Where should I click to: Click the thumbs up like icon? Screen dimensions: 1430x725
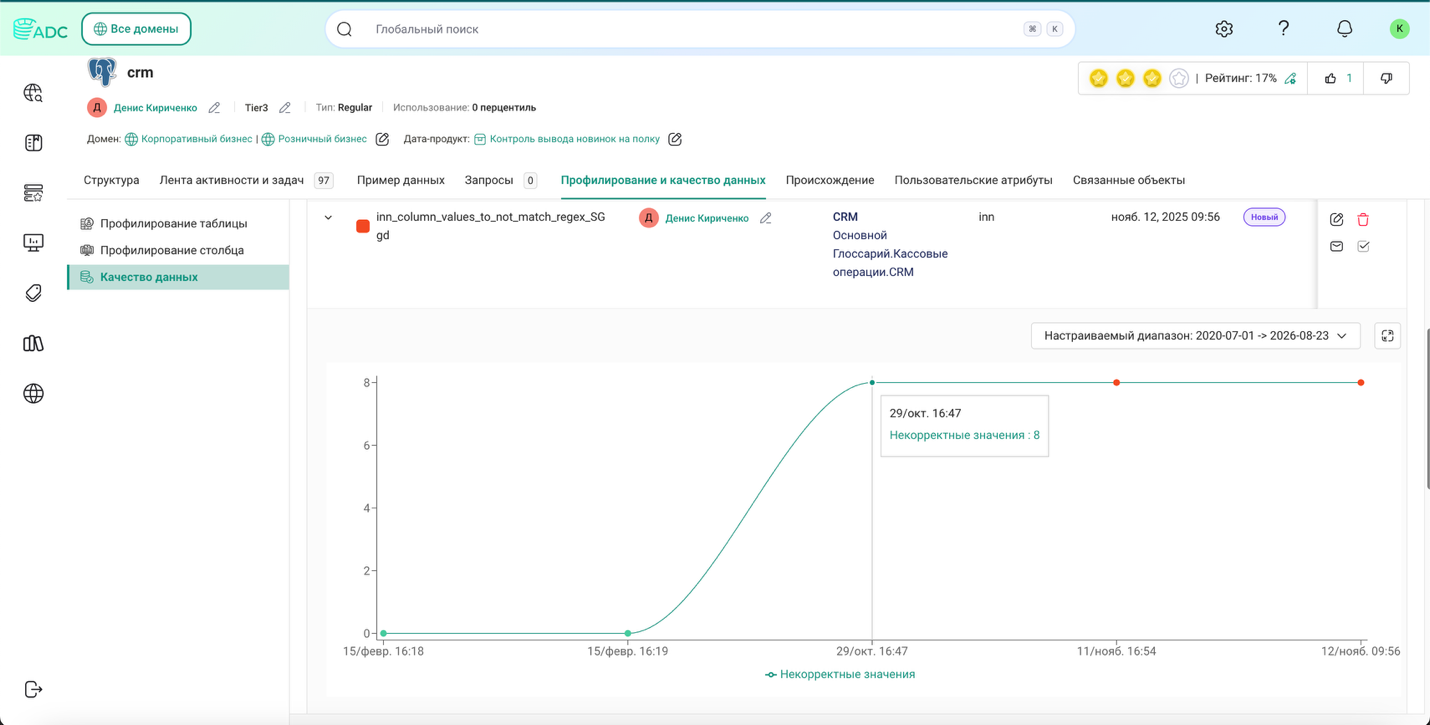pos(1330,78)
